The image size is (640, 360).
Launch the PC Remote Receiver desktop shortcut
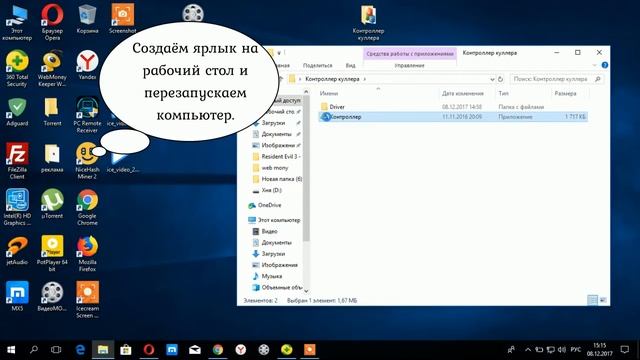87,115
